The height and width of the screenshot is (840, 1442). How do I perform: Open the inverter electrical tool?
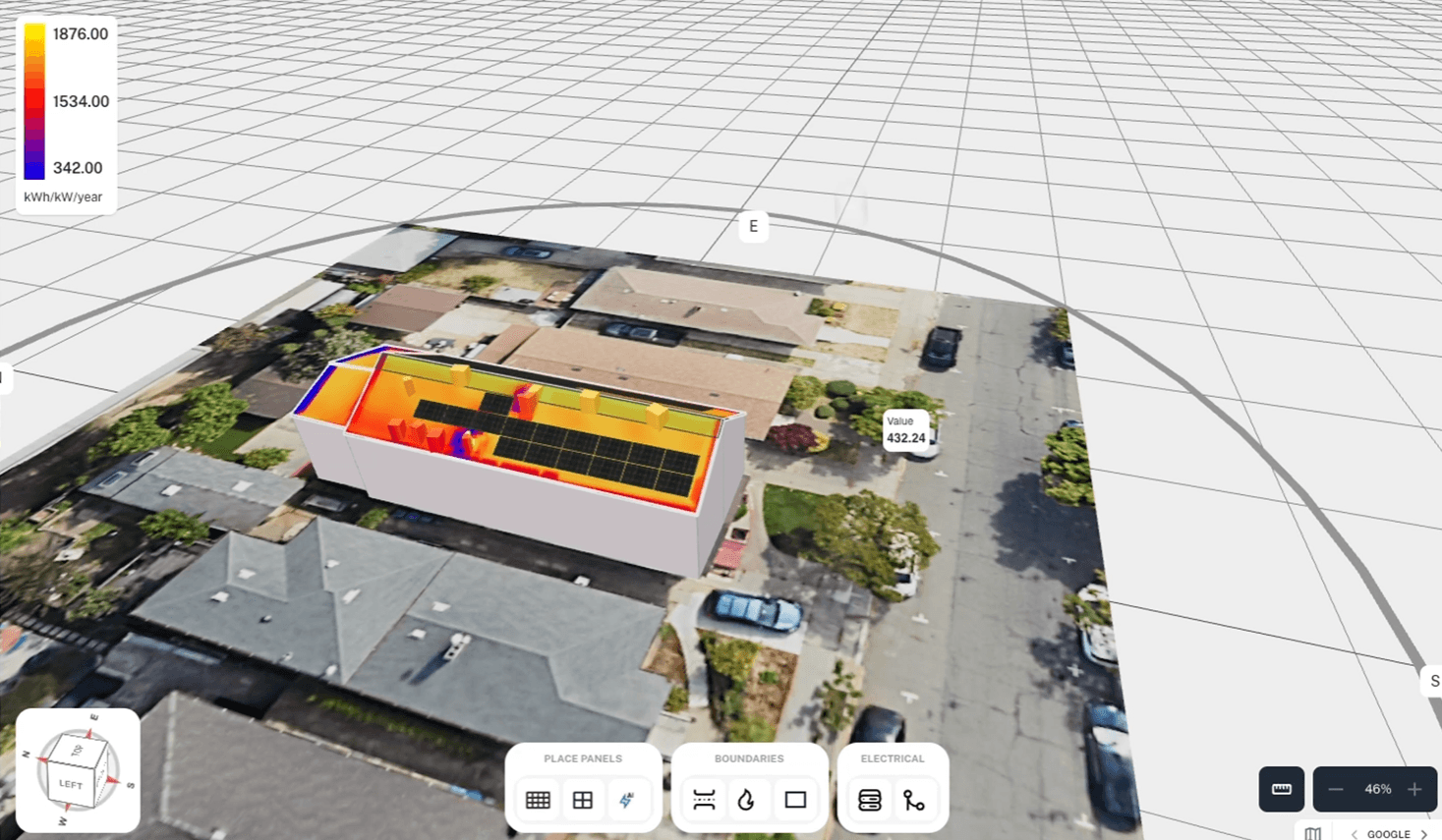coord(869,799)
